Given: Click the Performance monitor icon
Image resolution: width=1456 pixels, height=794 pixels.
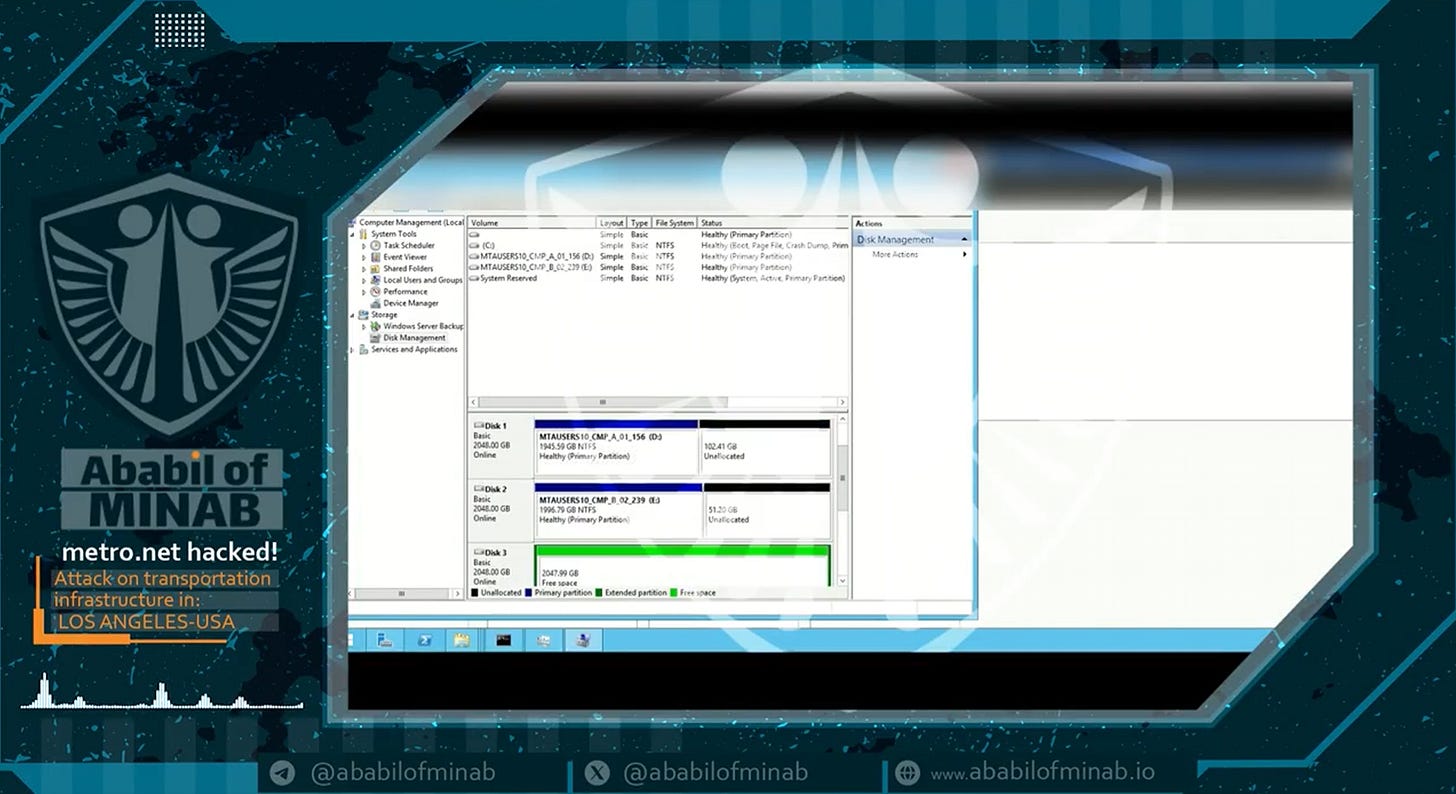Looking at the screenshot, I should pyautogui.click(x=376, y=291).
